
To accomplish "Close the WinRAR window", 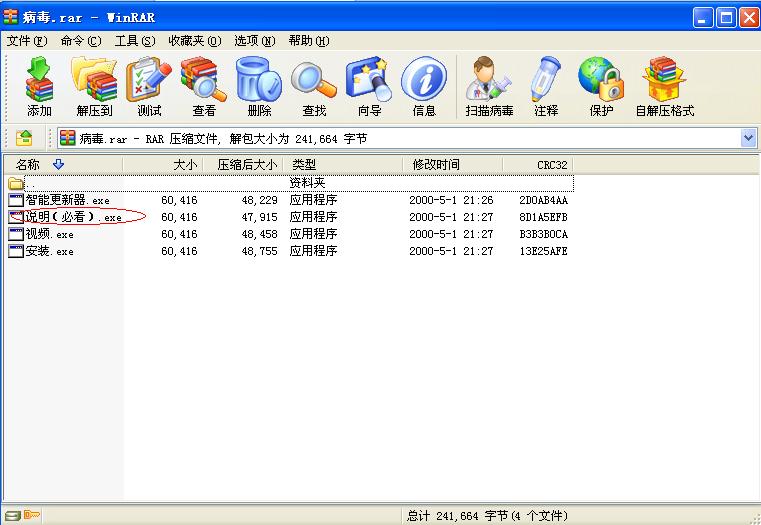I will (x=749, y=17).
